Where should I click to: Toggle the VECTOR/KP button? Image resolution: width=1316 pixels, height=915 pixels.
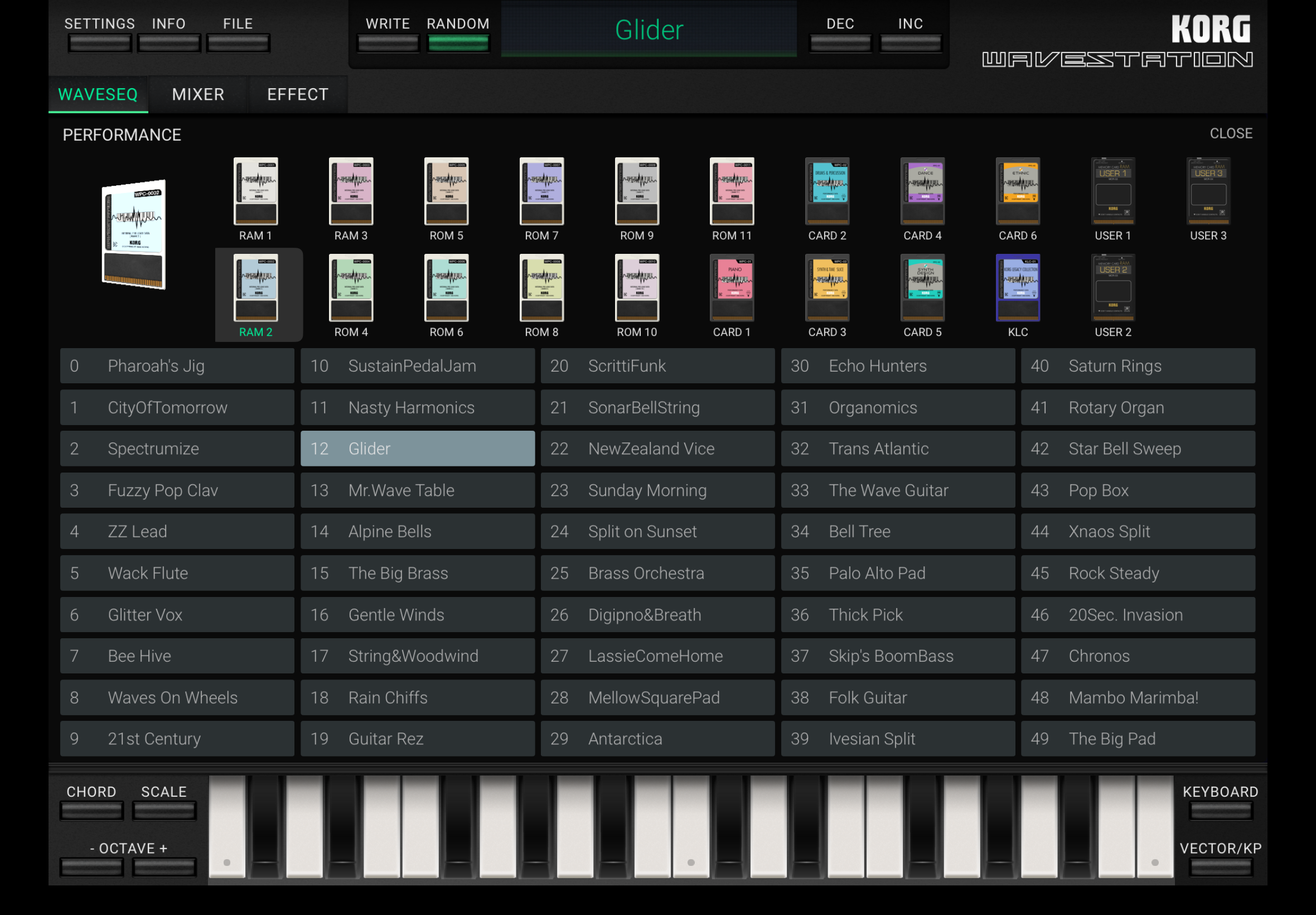coord(1221,867)
